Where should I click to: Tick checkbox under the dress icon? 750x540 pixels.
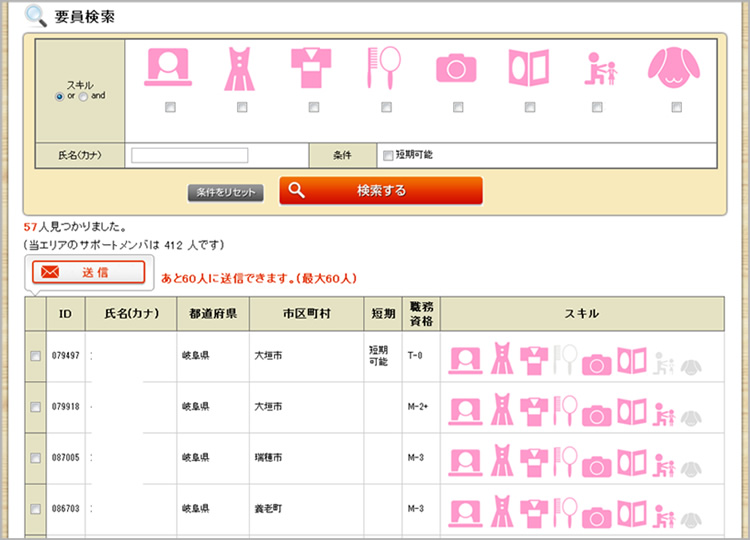[242, 107]
